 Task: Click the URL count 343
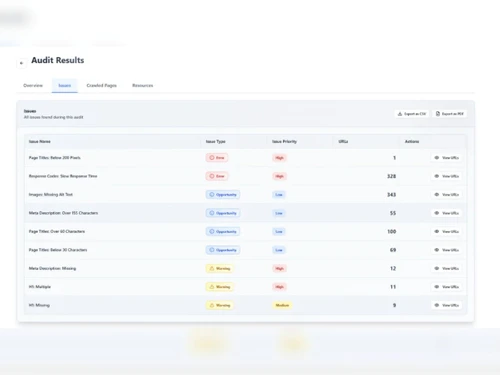[391, 195]
